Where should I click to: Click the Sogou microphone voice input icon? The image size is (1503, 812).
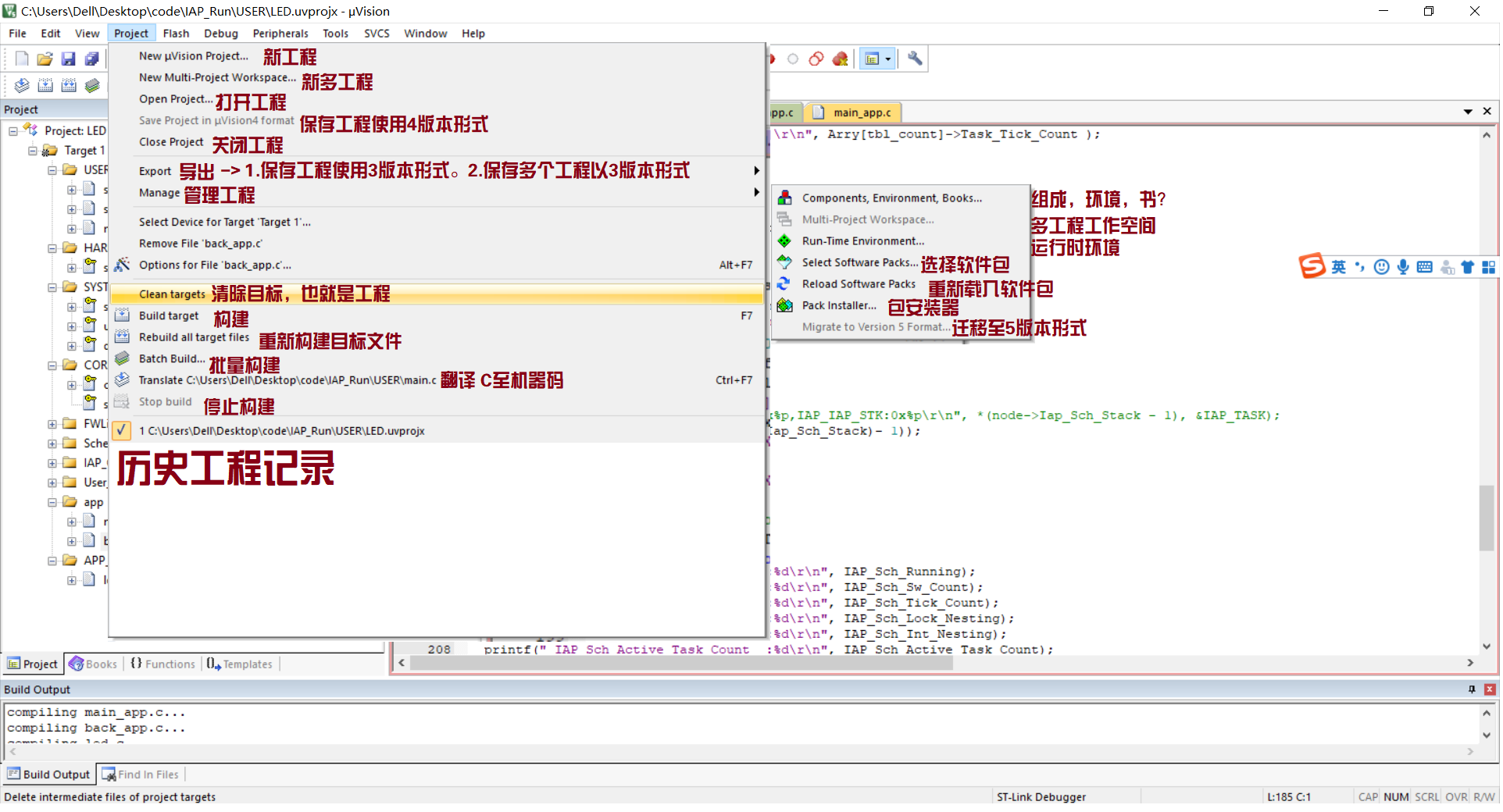[x=1404, y=267]
